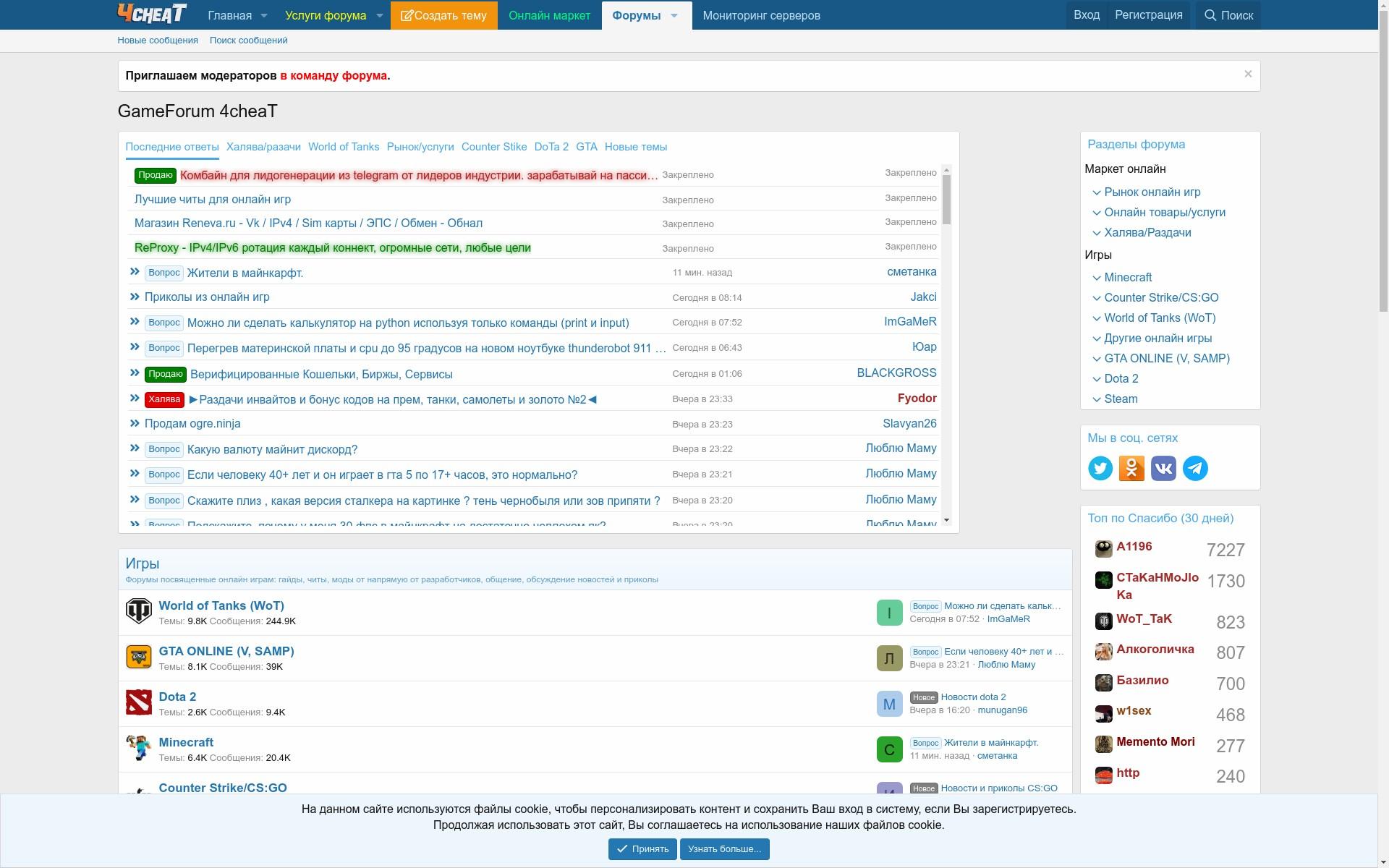1389x868 pixels.
Task: Click the latest replies list scrollbar down arrow
Action: click(946, 520)
